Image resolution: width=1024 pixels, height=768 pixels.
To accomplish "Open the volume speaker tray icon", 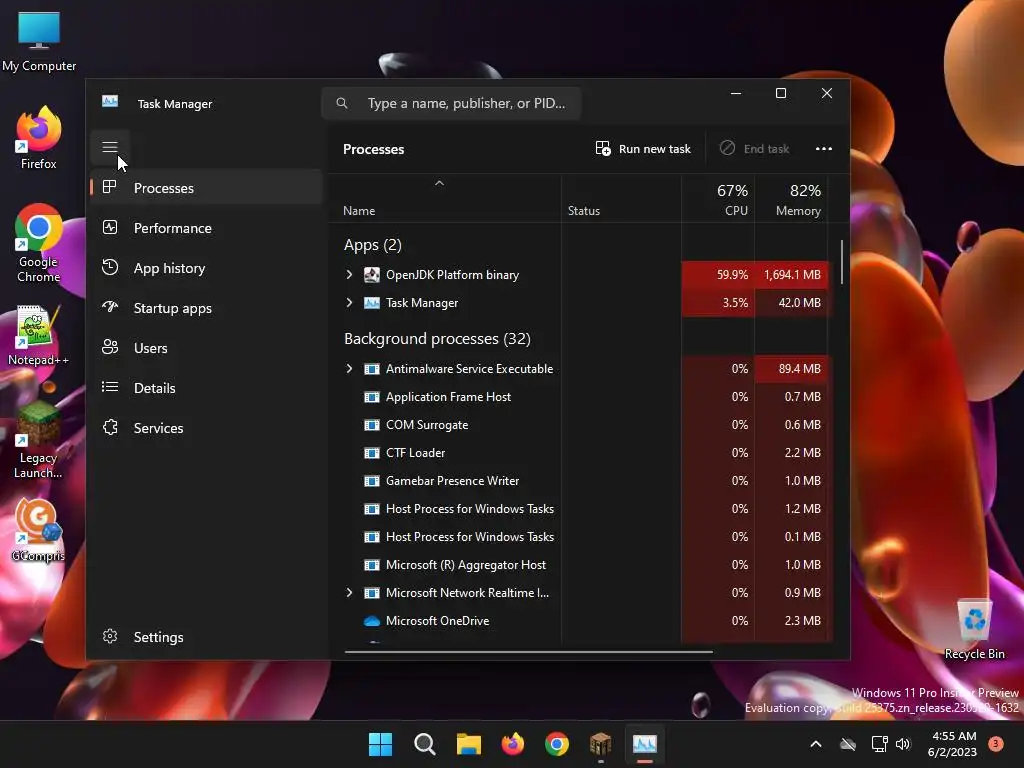I will point(903,744).
